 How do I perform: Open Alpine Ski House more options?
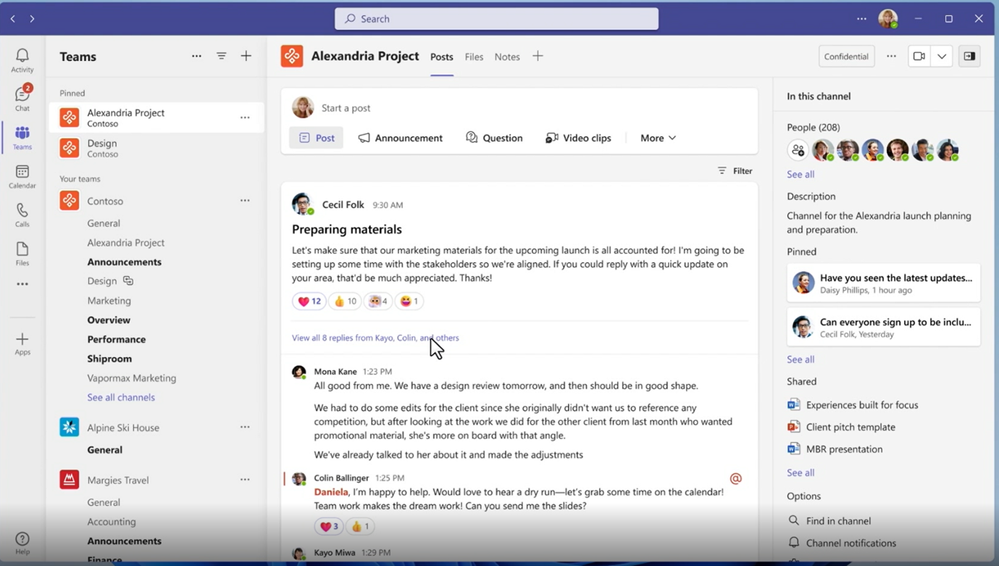(x=245, y=427)
